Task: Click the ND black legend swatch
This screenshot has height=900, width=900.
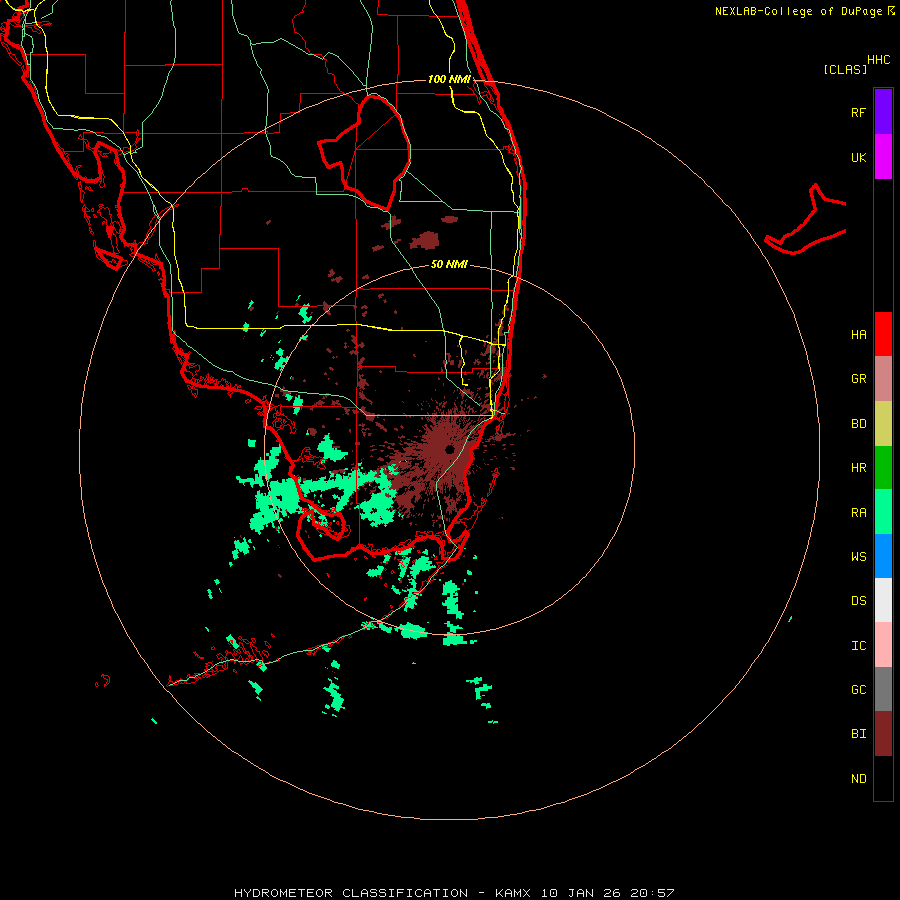Action: pyautogui.click(x=883, y=778)
